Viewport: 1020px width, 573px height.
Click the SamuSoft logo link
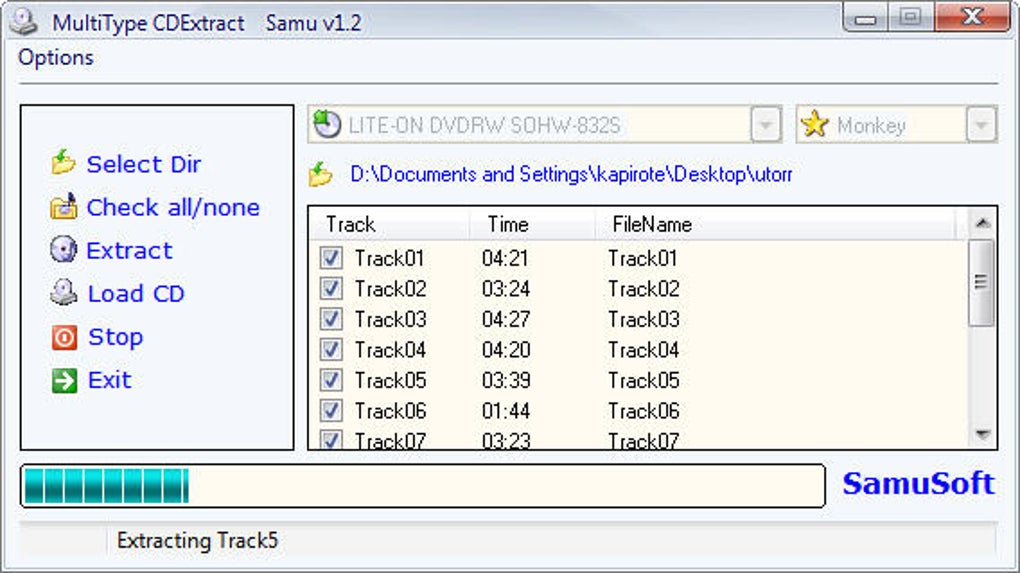918,483
